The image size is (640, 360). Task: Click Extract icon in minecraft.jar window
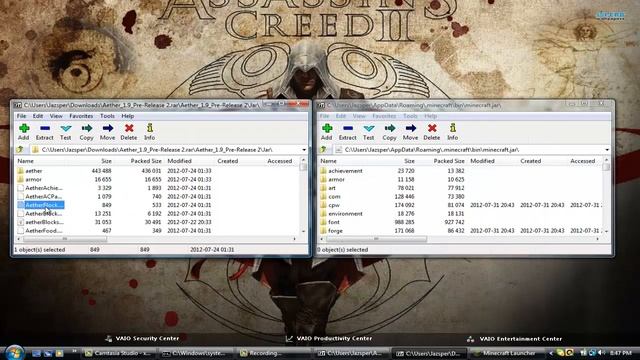click(347, 132)
